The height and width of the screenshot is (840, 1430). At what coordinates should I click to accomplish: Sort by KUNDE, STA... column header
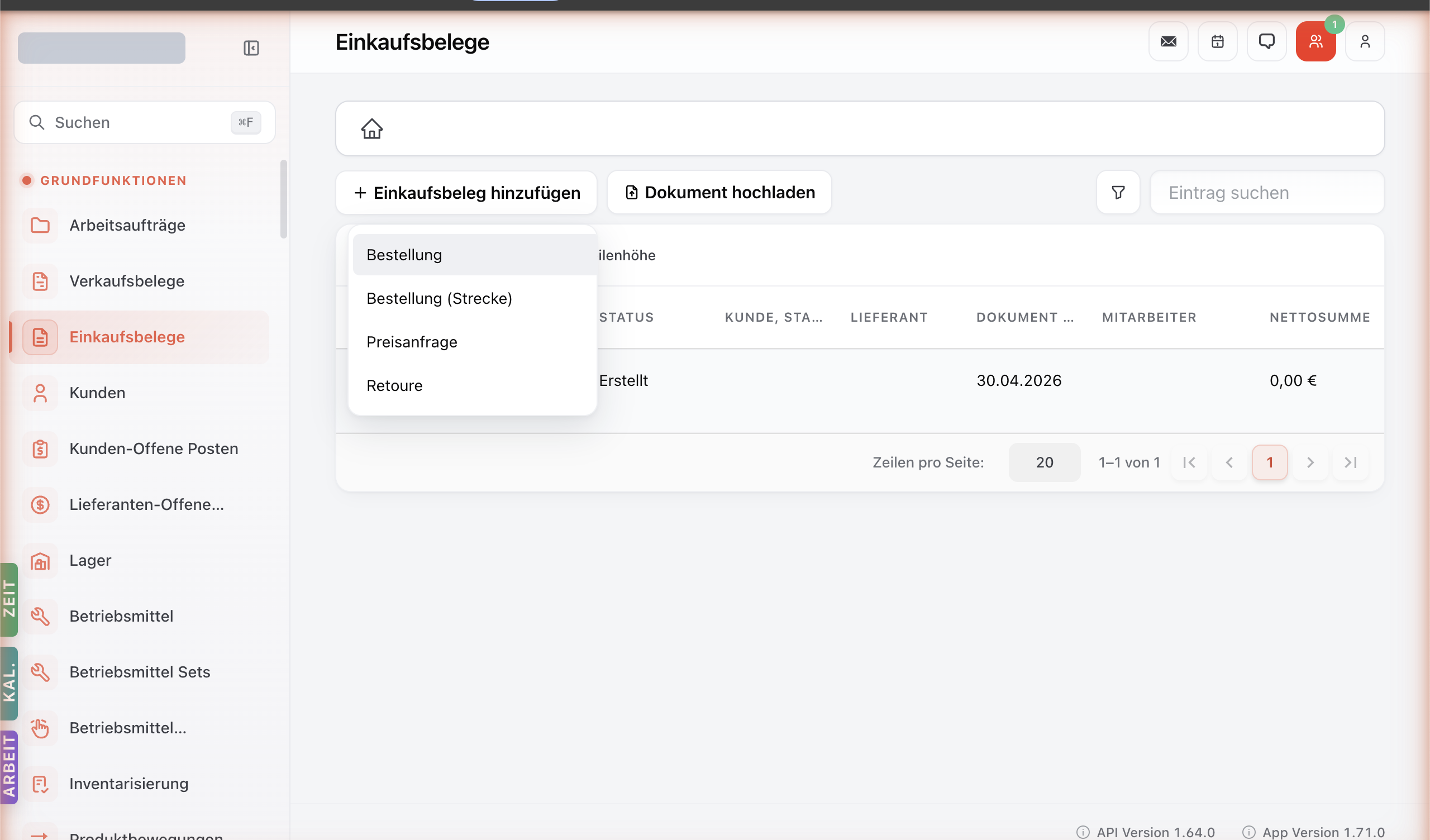[774, 317]
